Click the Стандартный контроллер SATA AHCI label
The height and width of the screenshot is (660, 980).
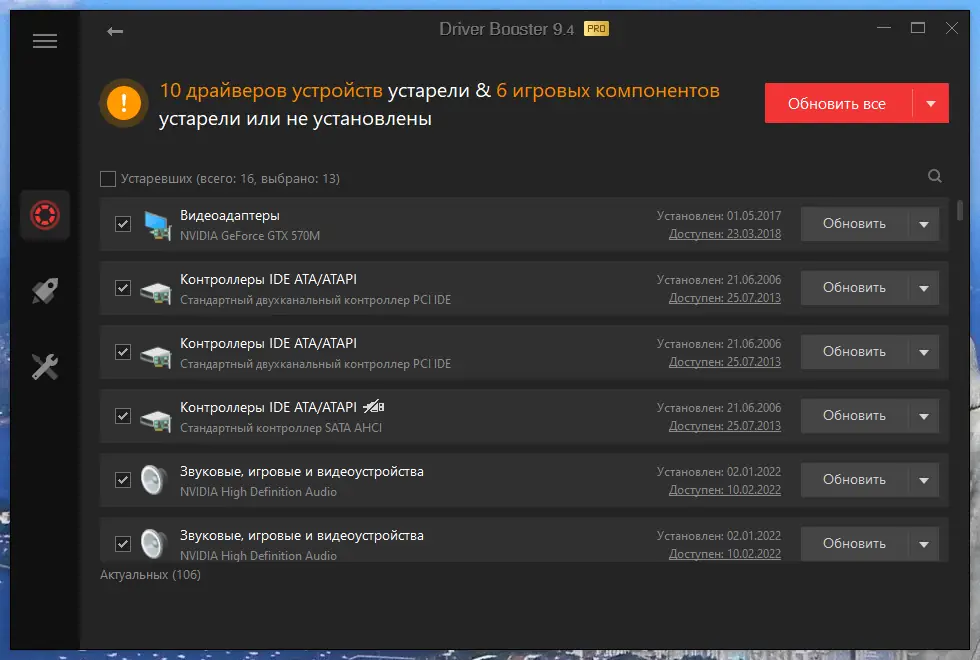tap(281, 428)
